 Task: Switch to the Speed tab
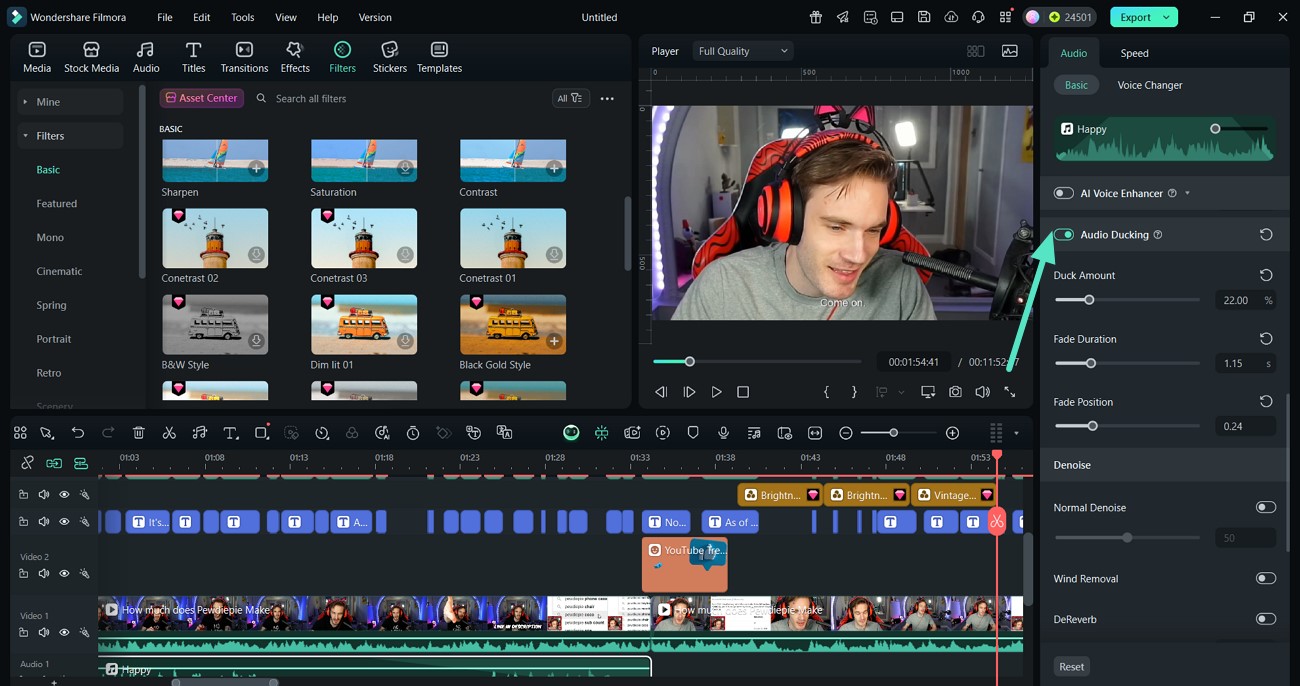click(1134, 53)
